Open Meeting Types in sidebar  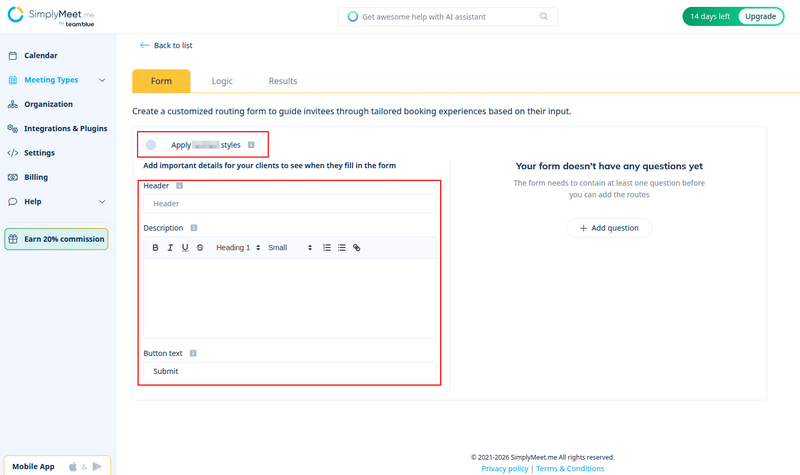click(51, 80)
